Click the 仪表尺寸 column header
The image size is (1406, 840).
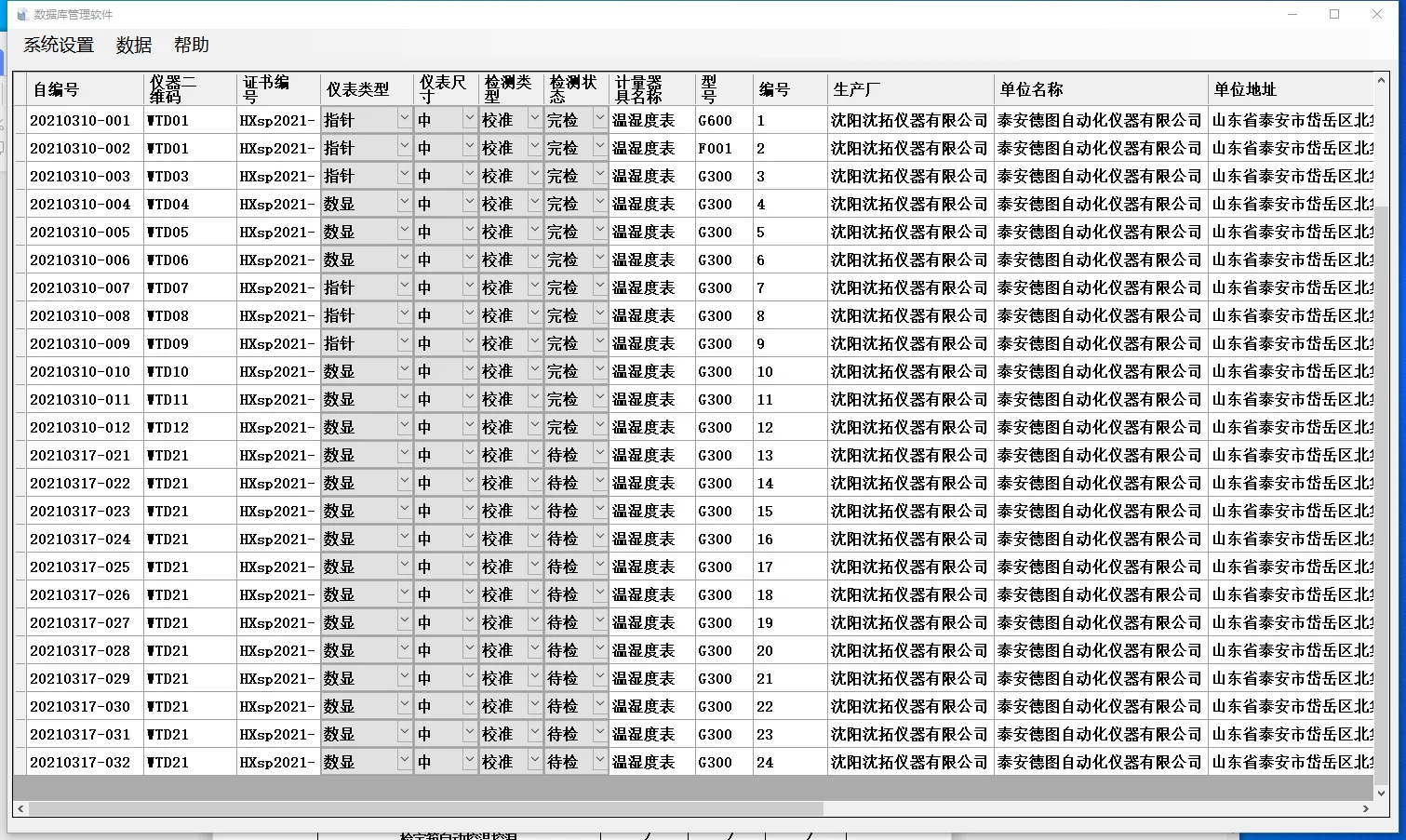tap(447, 89)
